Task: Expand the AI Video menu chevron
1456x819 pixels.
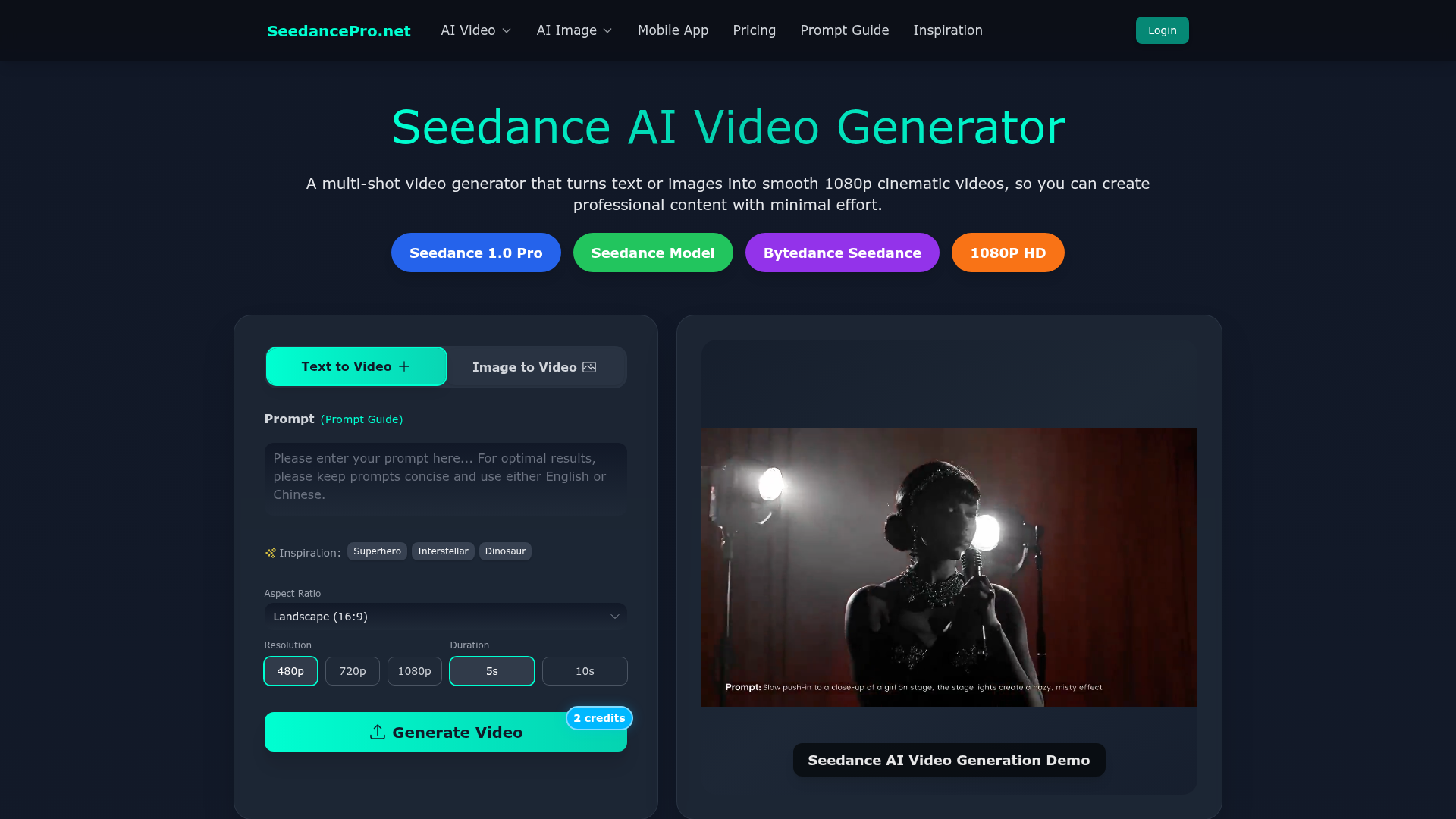Action: coord(507,31)
